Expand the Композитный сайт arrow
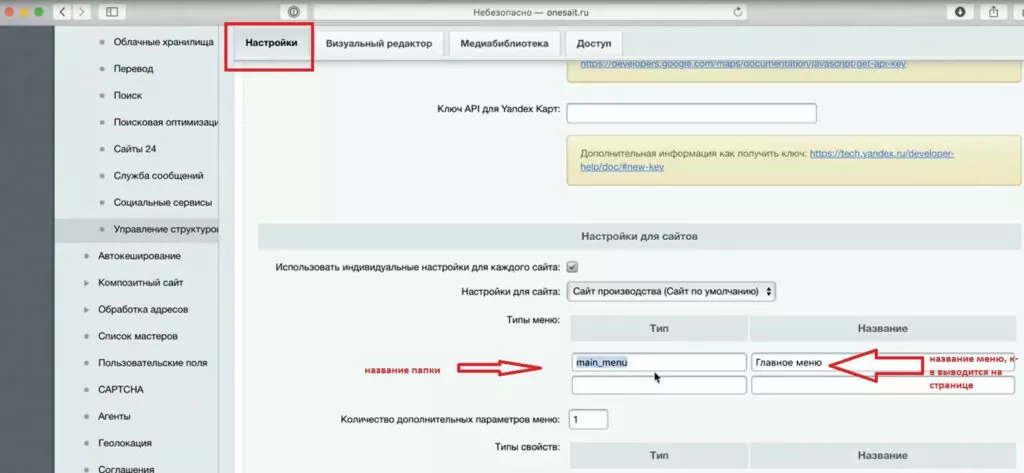The width and height of the screenshot is (1024, 473). (x=87, y=284)
